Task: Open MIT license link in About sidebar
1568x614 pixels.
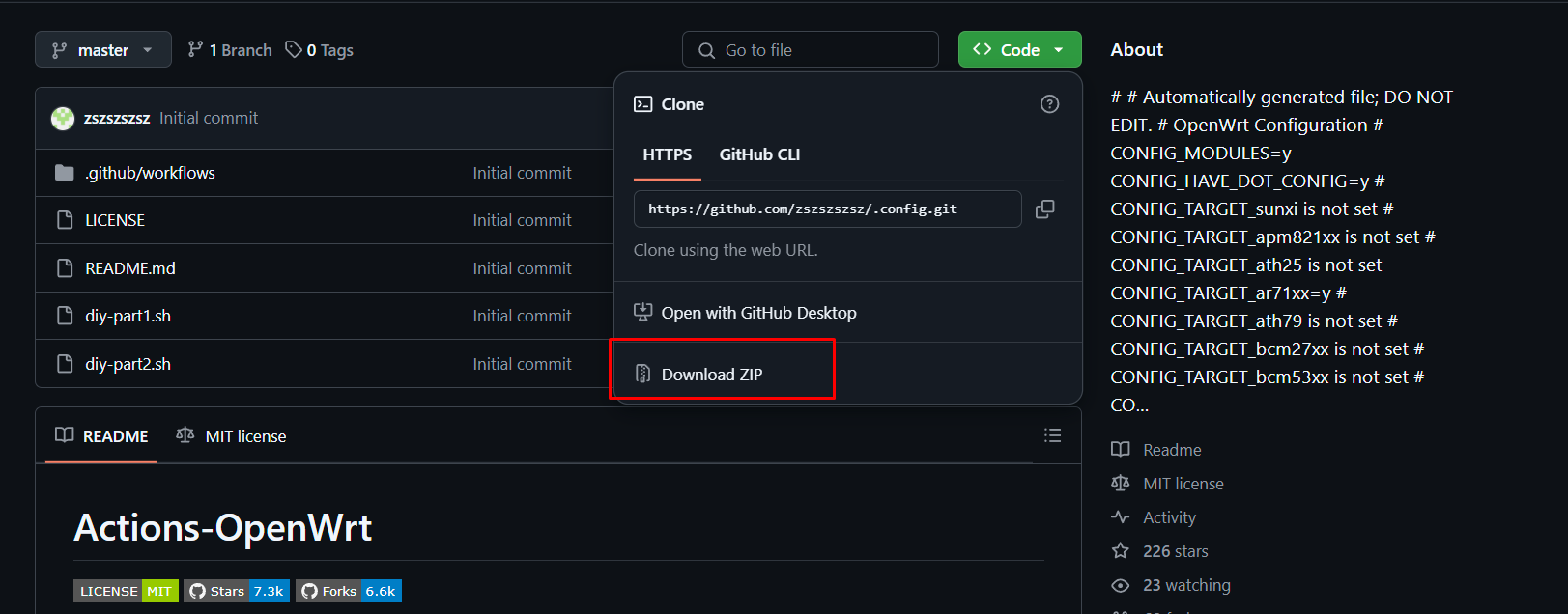Action: (x=1183, y=484)
